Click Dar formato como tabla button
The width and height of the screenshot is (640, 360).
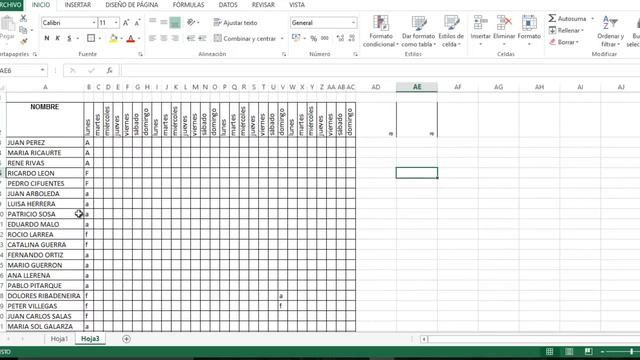coord(418,31)
